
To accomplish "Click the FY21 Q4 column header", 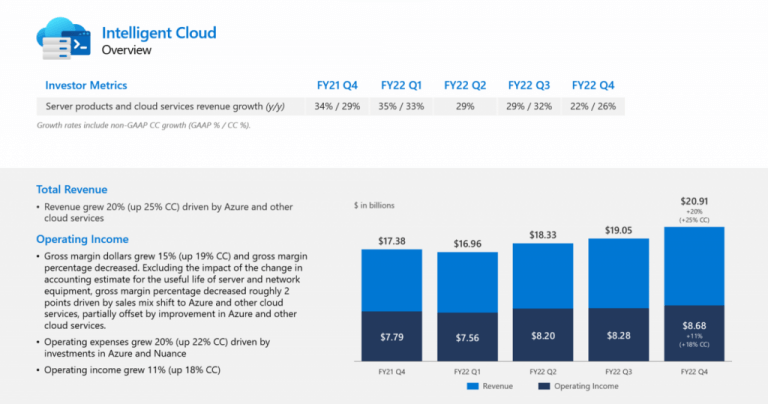I will tap(337, 85).
